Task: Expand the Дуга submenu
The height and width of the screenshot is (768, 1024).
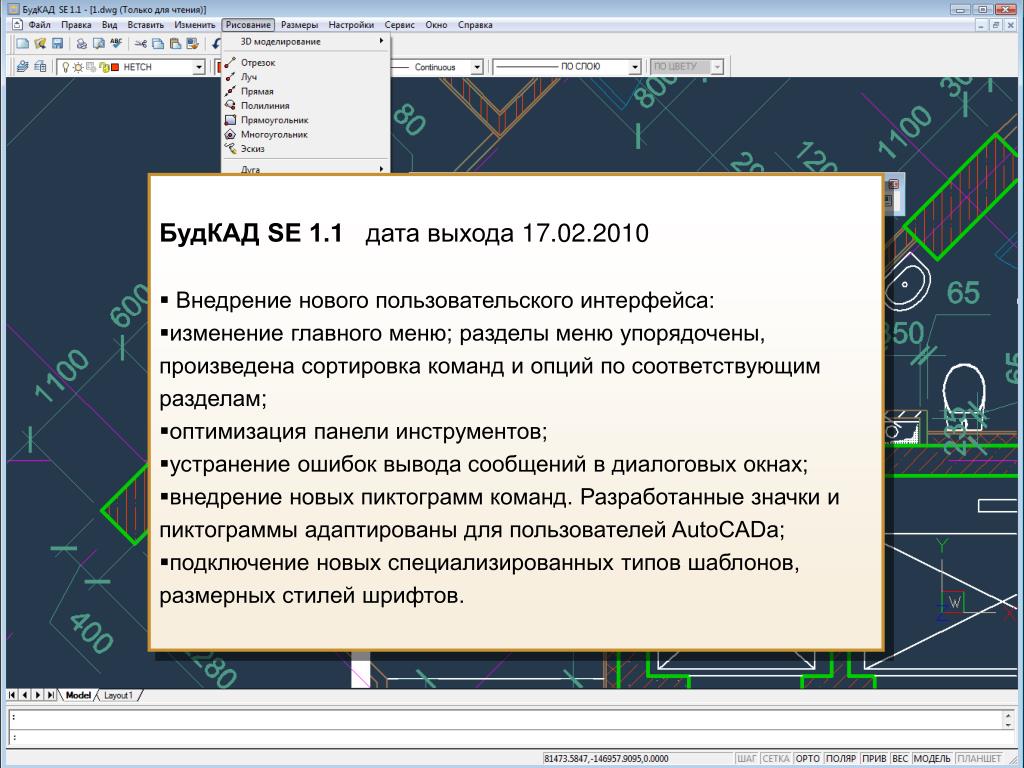Action: (306, 169)
